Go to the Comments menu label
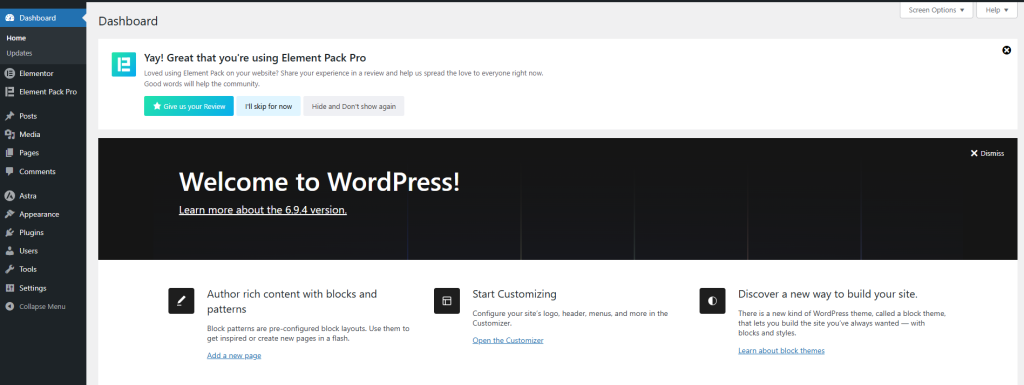The image size is (1024, 385). coord(37,172)
